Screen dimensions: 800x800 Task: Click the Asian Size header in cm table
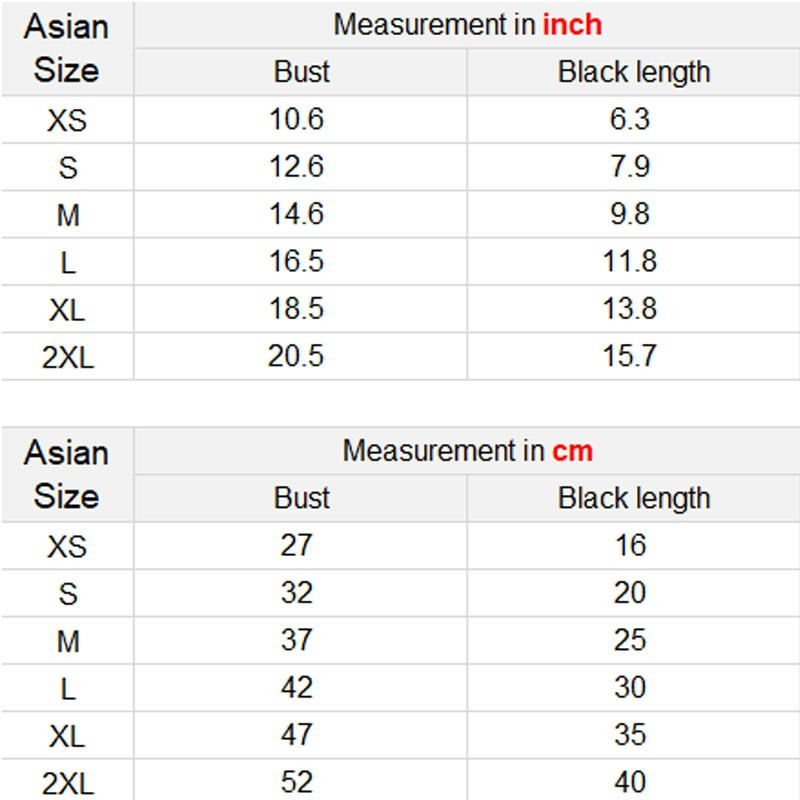coord(67,474)
